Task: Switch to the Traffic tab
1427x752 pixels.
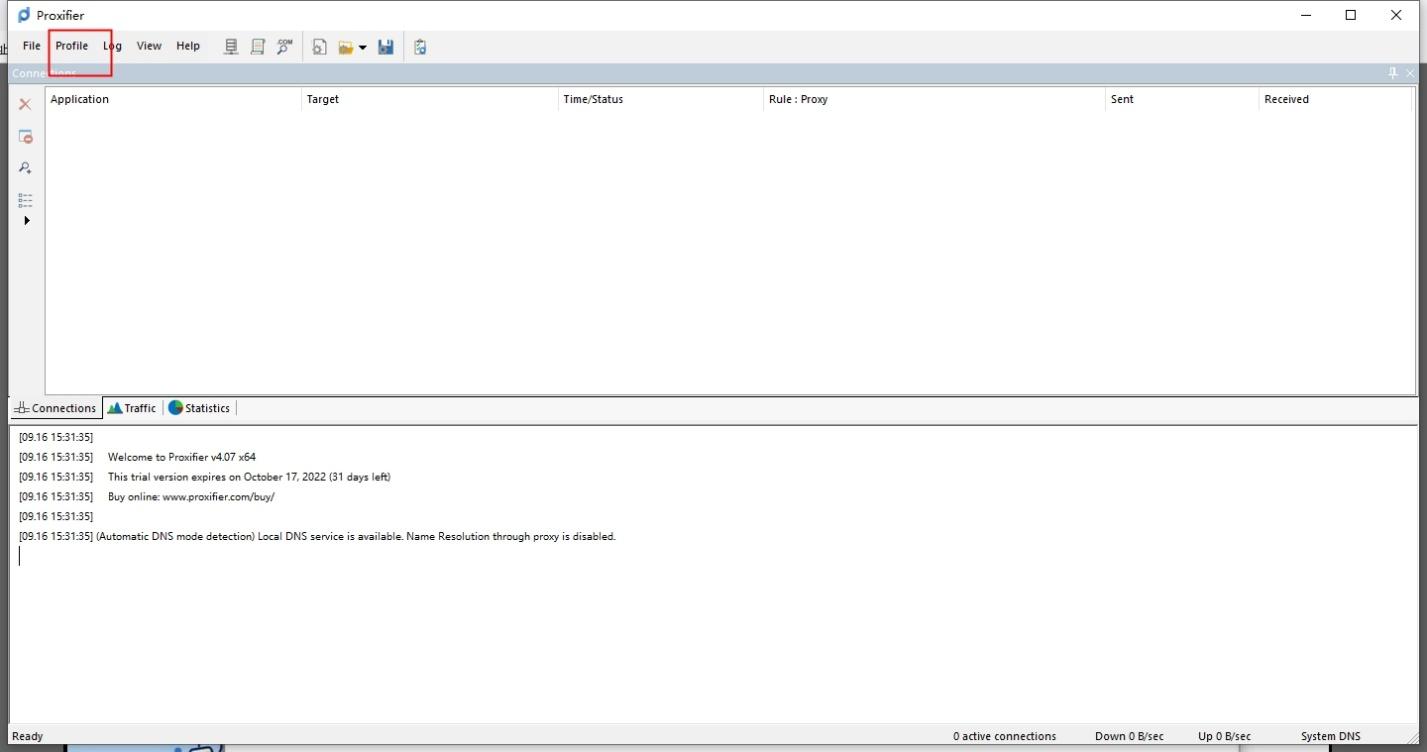Action: [x=131, y=407]
